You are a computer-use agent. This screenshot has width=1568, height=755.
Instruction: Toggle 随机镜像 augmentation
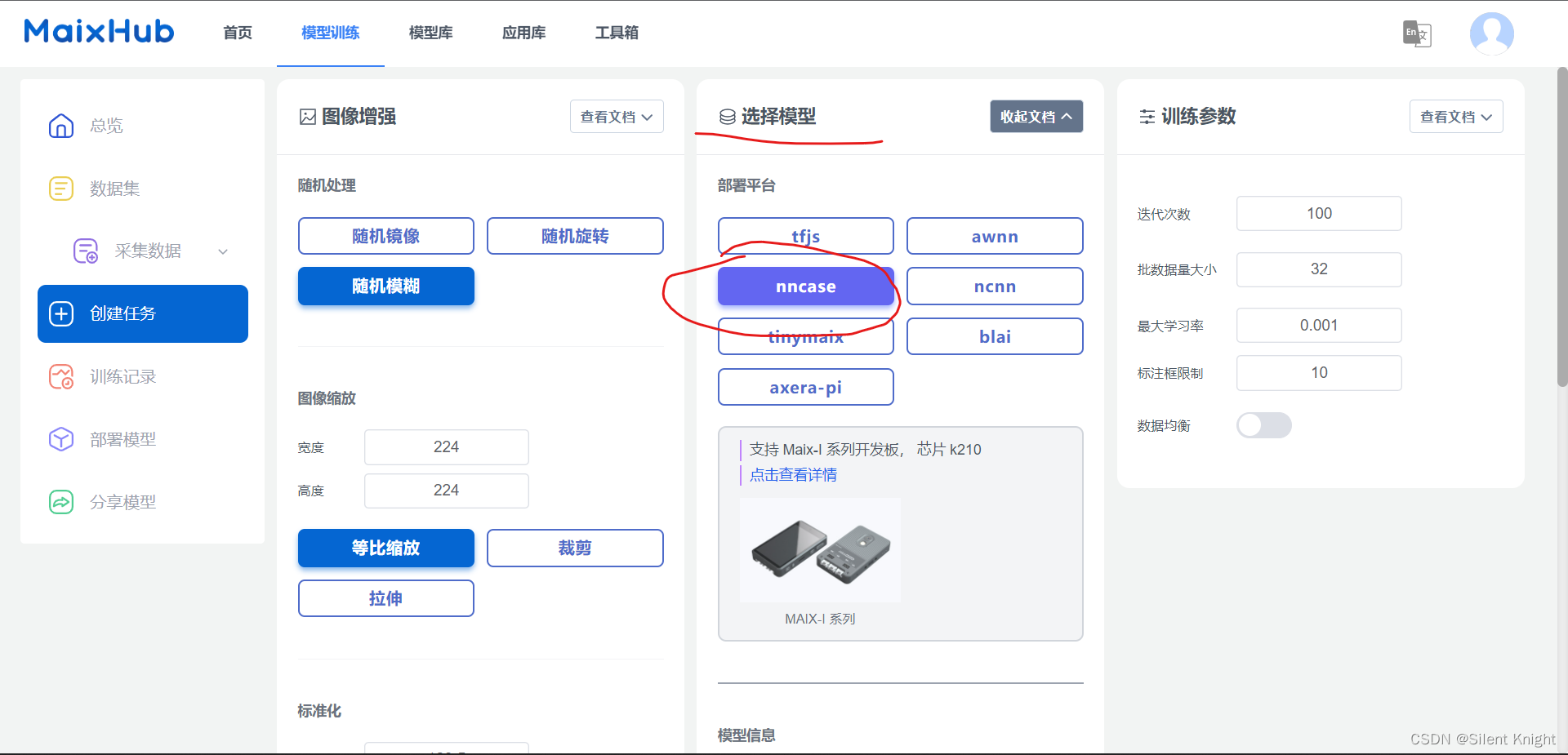pos(386,236)
